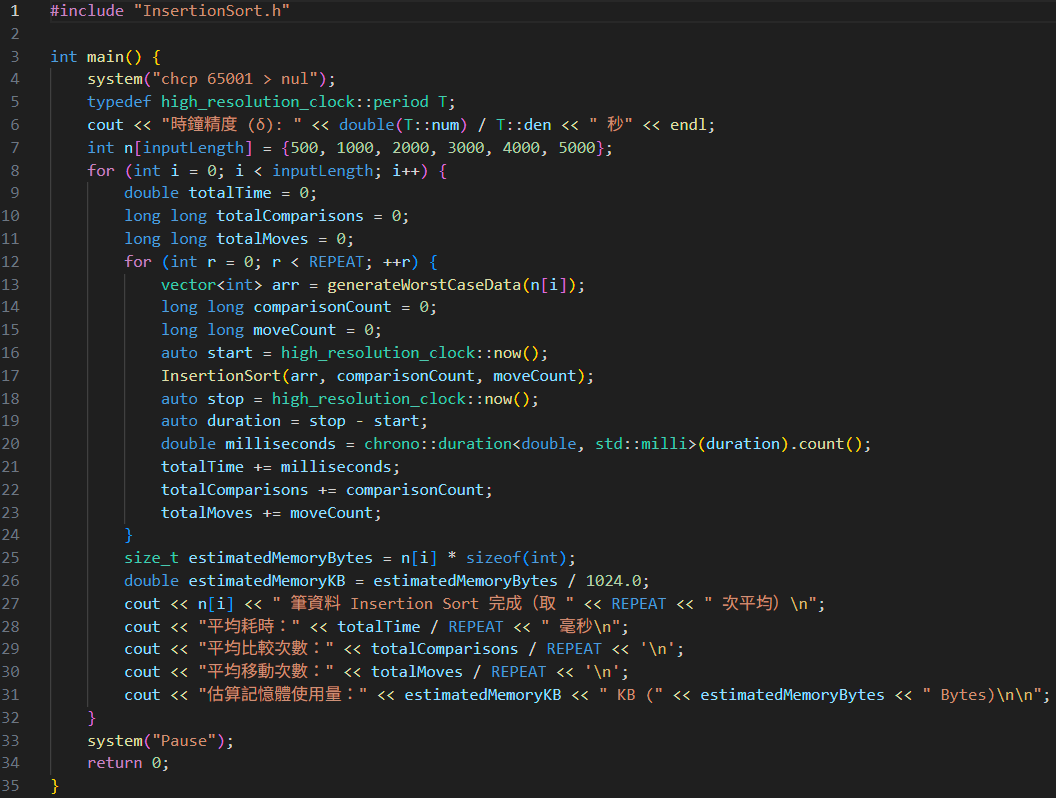Click line number 24 in the gutter
This screenshot has width=1056, height=798.
point(10,535)
